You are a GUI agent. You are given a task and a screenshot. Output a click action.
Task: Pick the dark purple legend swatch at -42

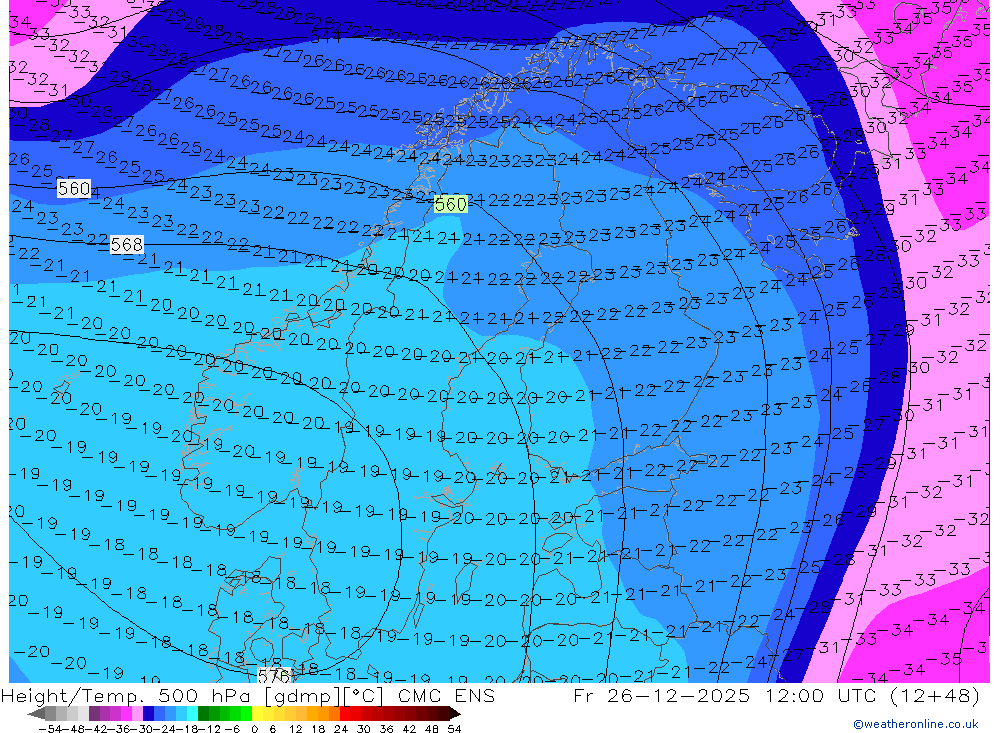[x=94, y=713]
